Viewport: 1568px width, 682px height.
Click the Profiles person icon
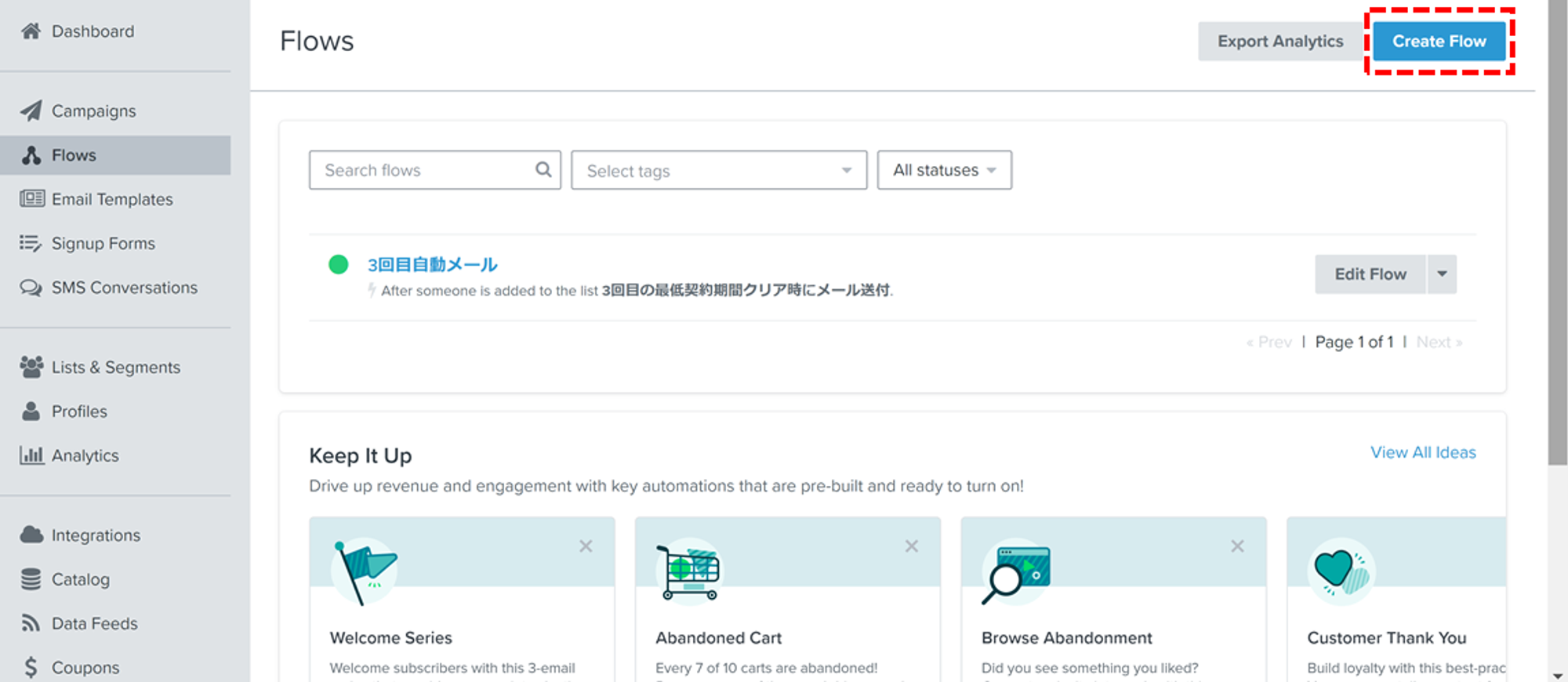(x=31, y=411)
